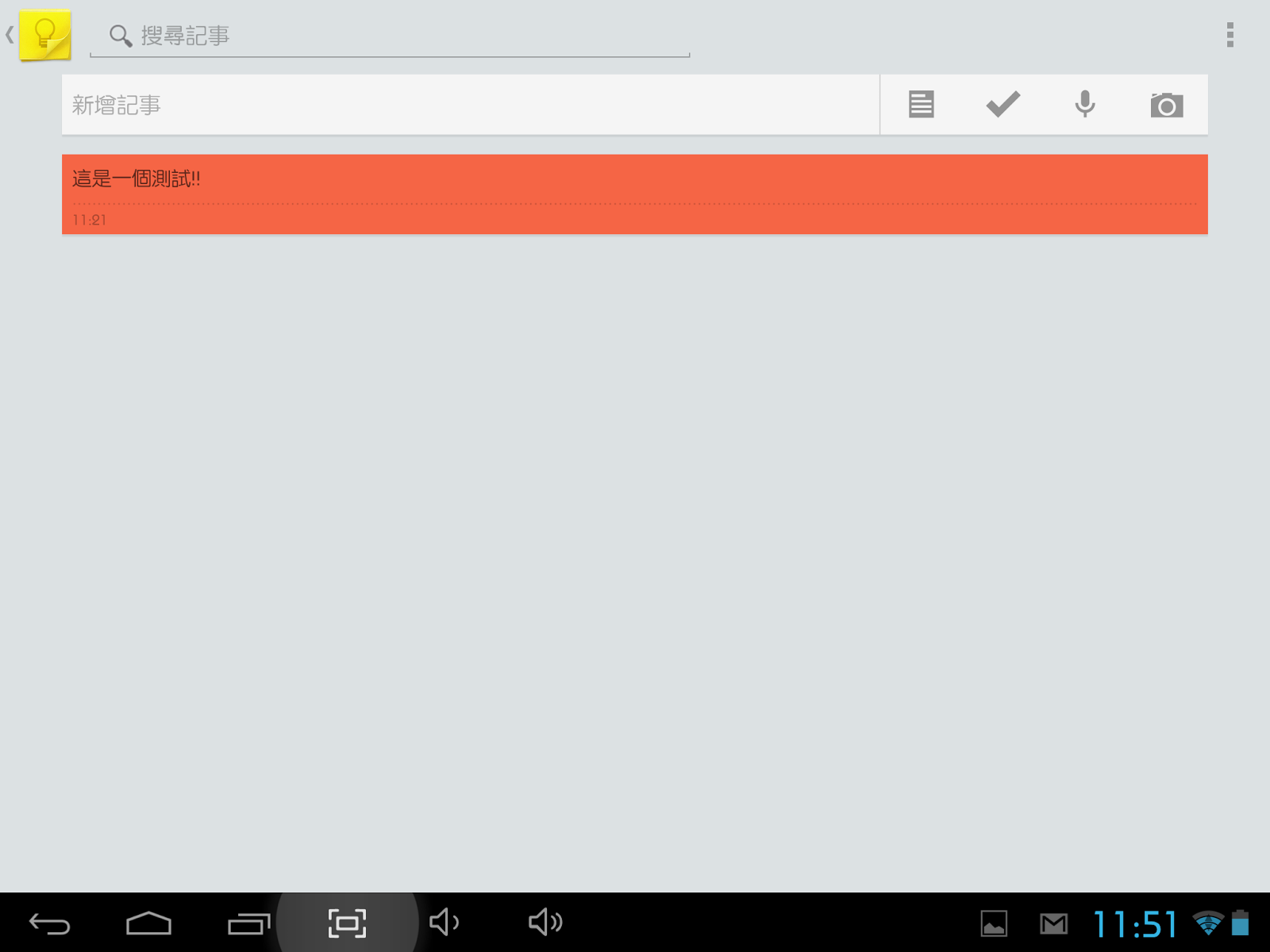Tap the Android home button
The height and width of the screenshot is (952, 1270).
coord(148,923)
